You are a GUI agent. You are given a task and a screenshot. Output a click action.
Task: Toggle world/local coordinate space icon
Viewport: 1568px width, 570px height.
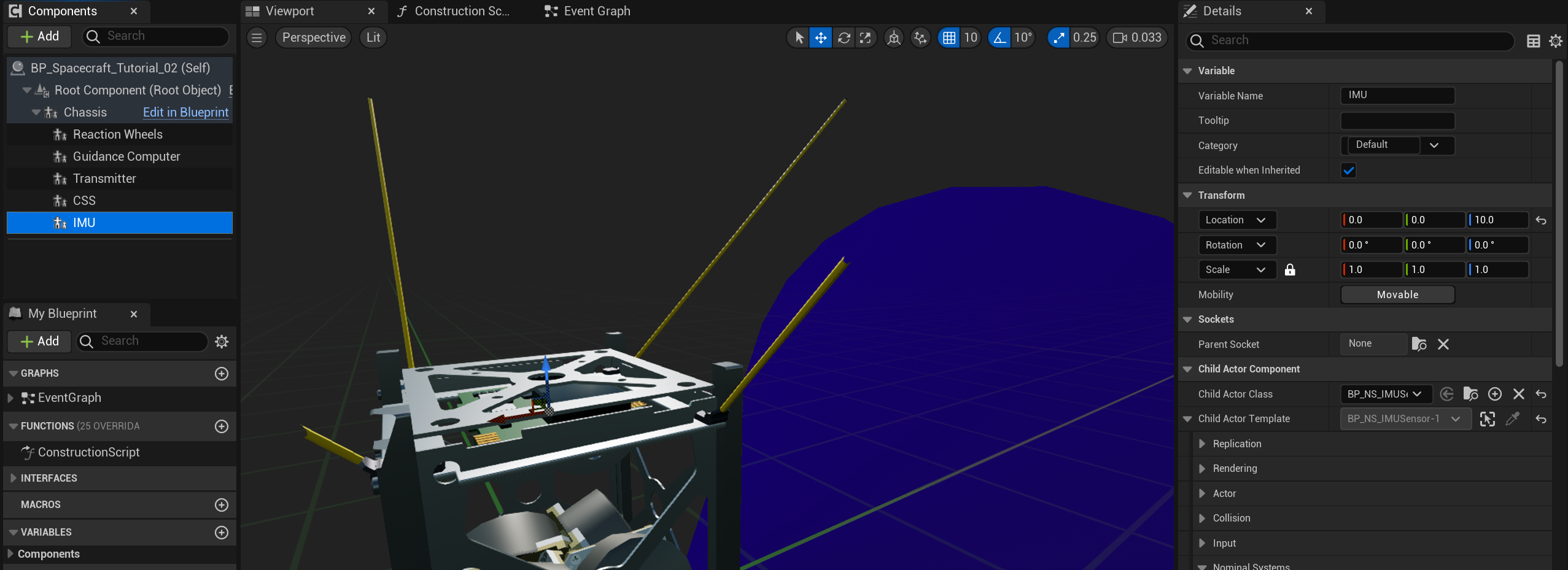894,37
